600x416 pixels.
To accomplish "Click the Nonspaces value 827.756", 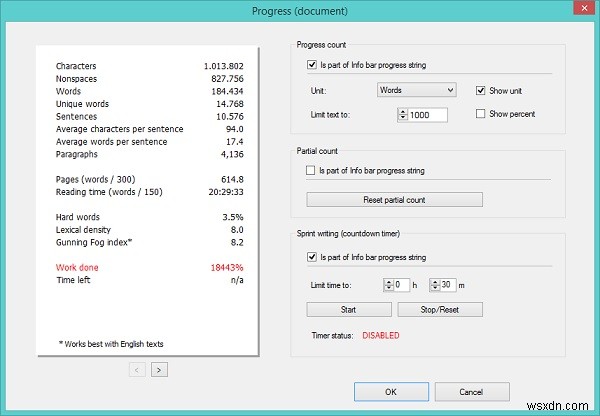I will pyautogui.click(x=227, y=79).
